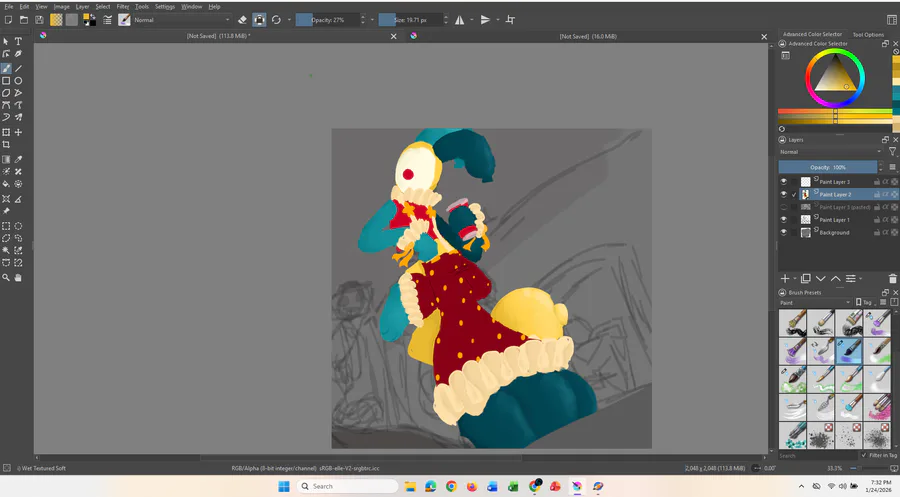Image resolution: width=900 pixels, height=497 pixels.
Task: Select the Zoom tool
Action: click(x=6, y=278)
